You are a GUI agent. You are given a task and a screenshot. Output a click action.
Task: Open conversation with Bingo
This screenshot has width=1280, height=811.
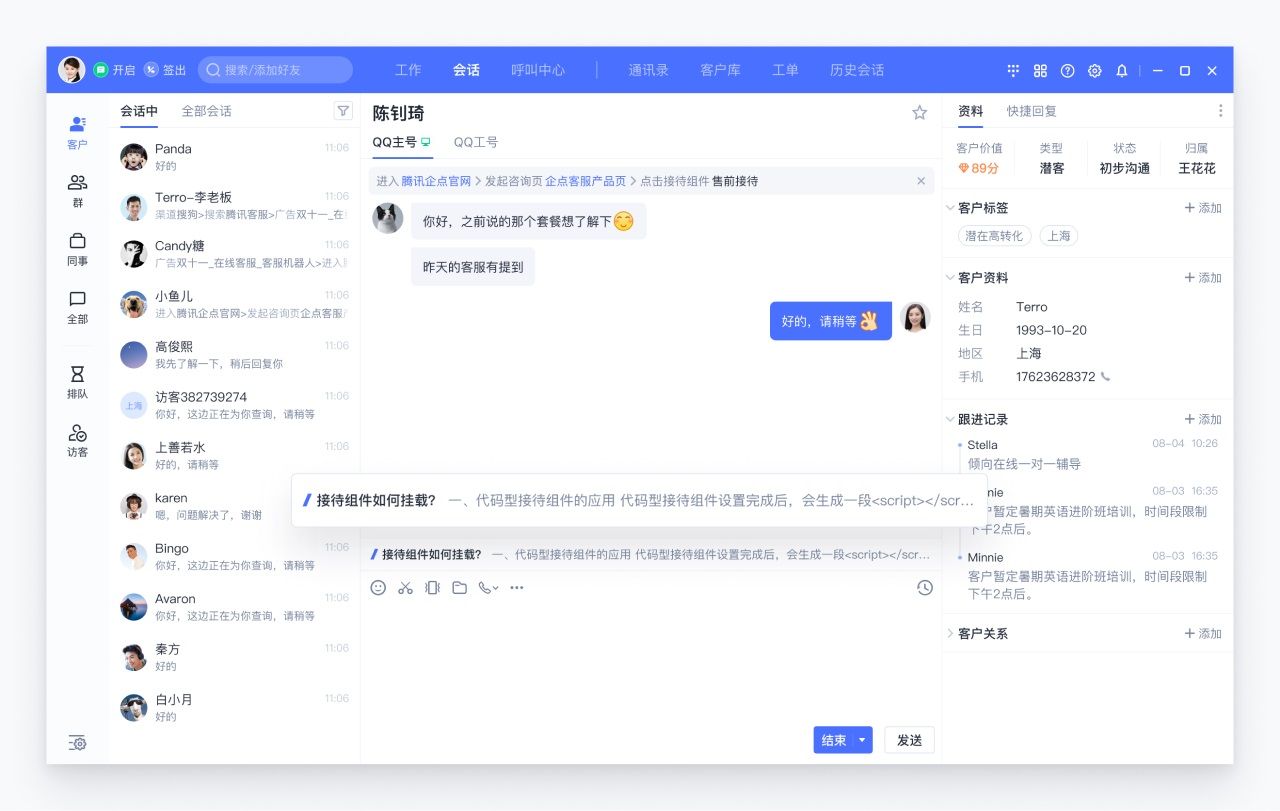pos(235,557)
